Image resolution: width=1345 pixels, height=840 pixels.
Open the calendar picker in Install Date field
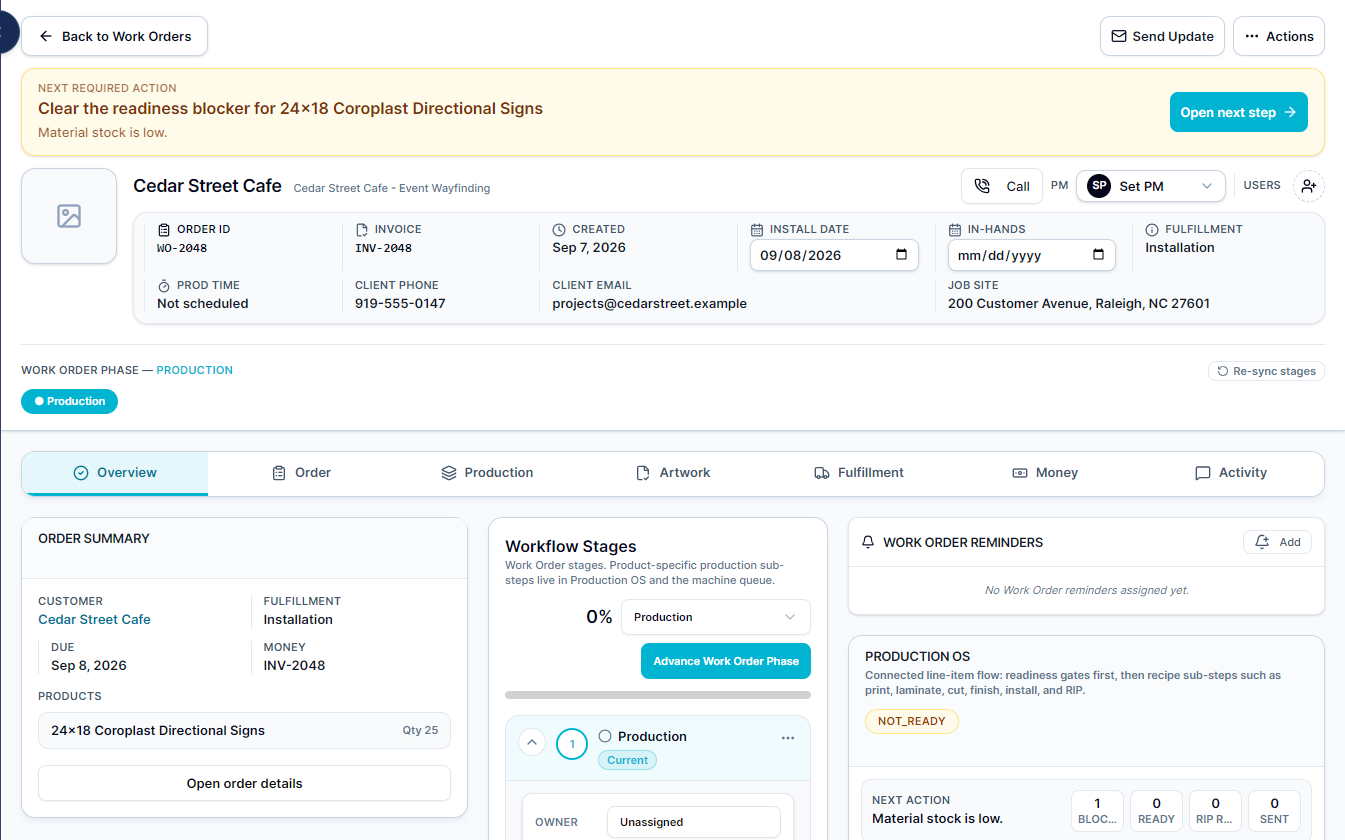tap(901, 255)
